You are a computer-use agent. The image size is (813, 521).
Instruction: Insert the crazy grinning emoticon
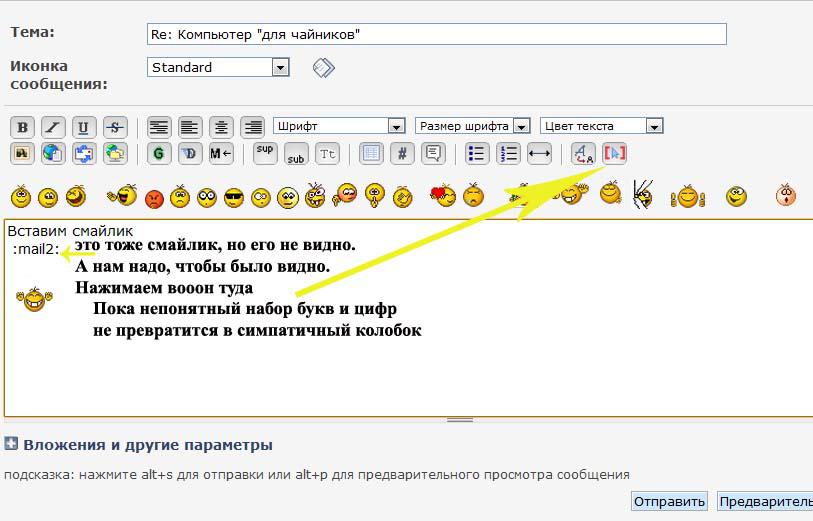[315, 196]
